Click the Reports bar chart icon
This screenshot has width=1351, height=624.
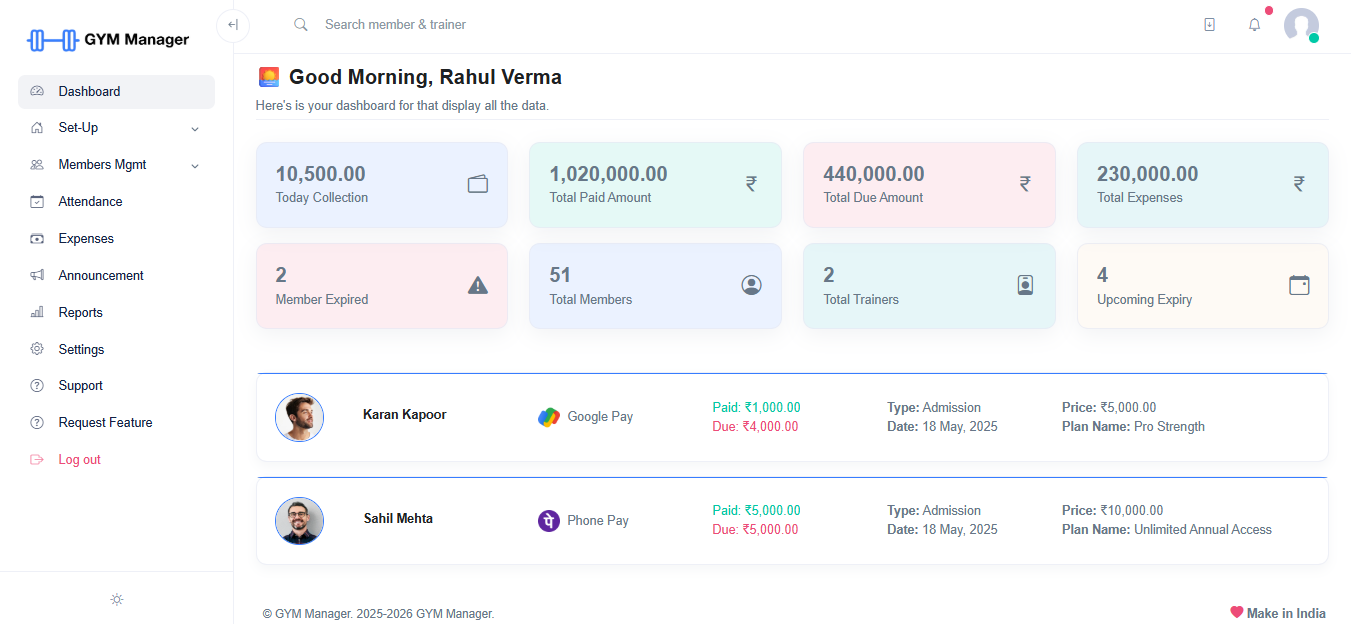tap(37, 312)
